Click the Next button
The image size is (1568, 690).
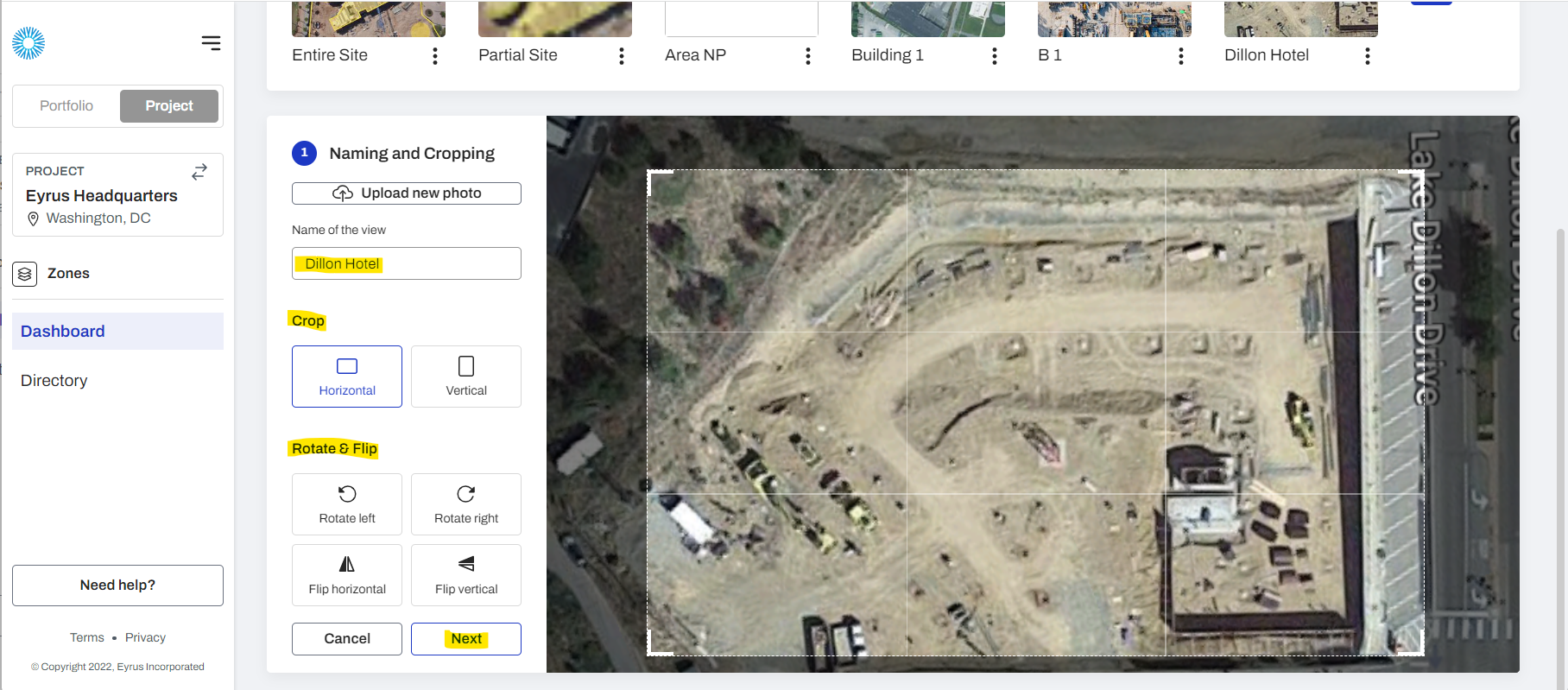point(466,639)
